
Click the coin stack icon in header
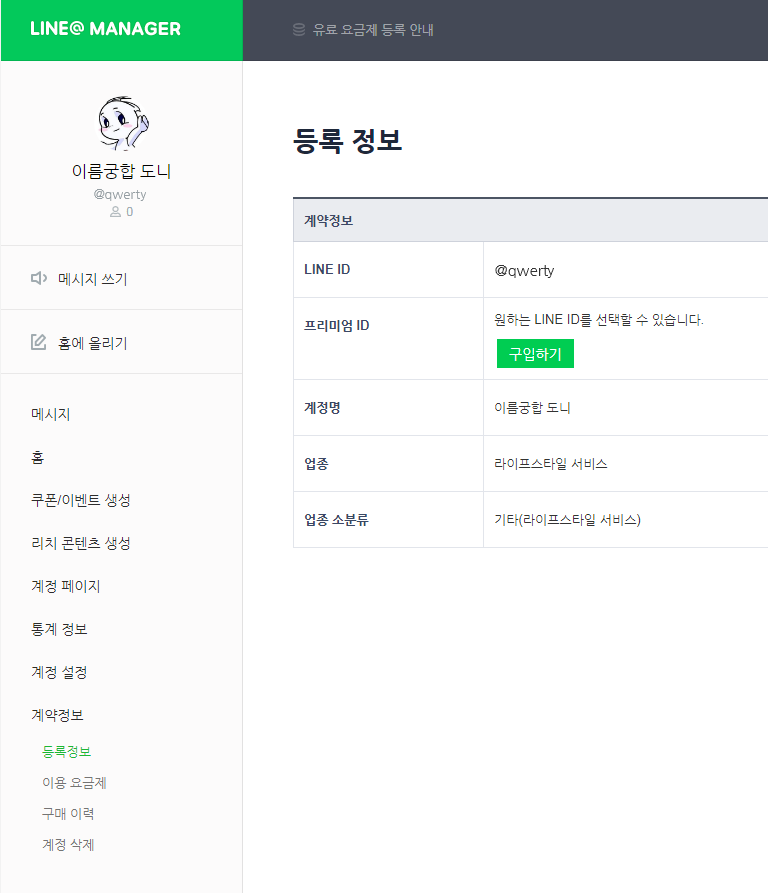299,30
